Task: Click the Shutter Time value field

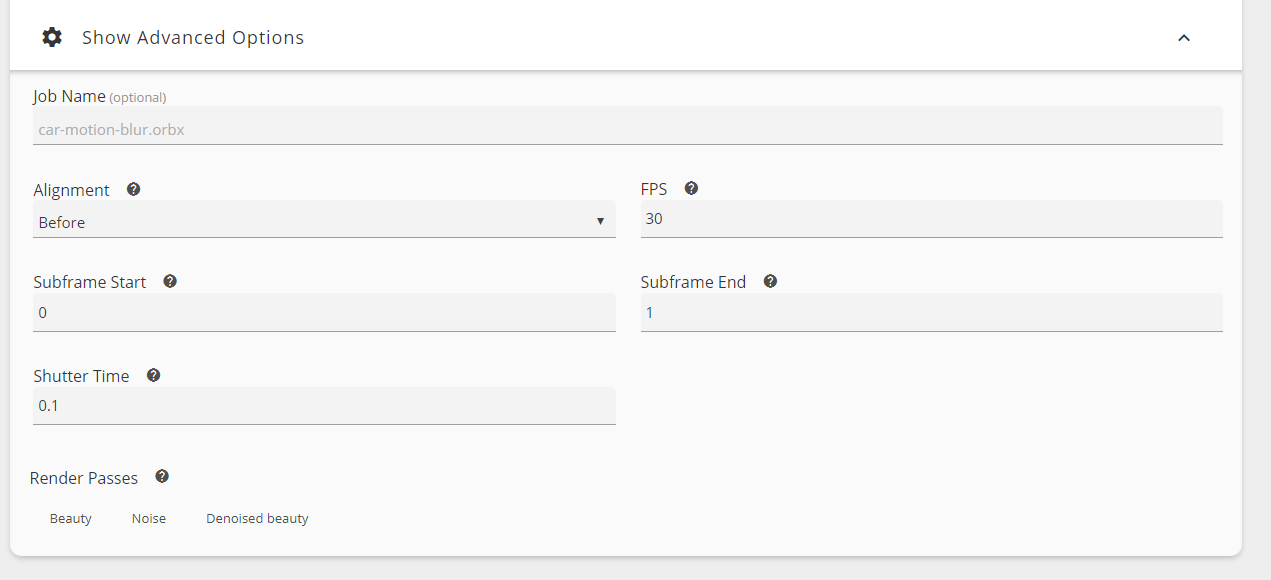Action: click(x=323, y=407)
